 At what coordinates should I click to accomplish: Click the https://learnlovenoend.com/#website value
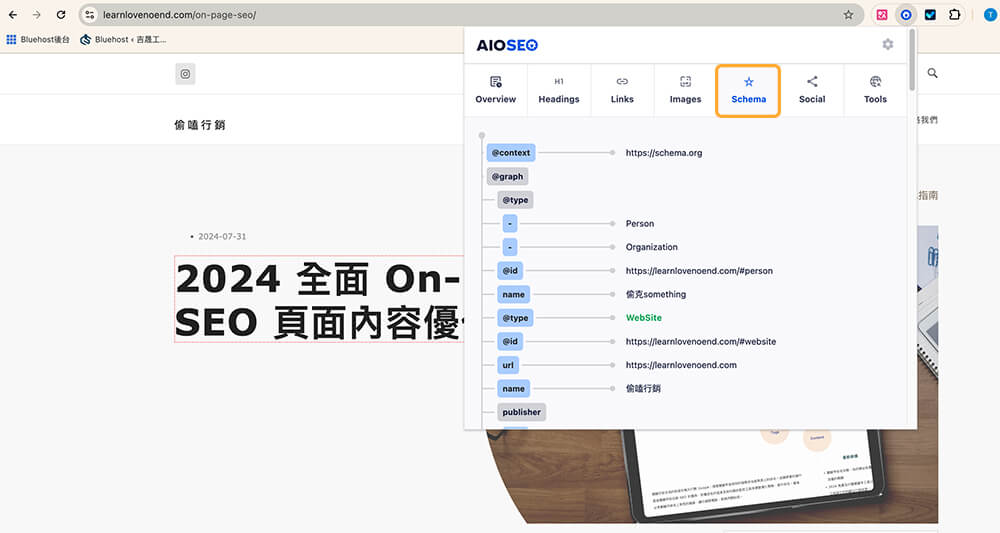click(x=701, y=342)
